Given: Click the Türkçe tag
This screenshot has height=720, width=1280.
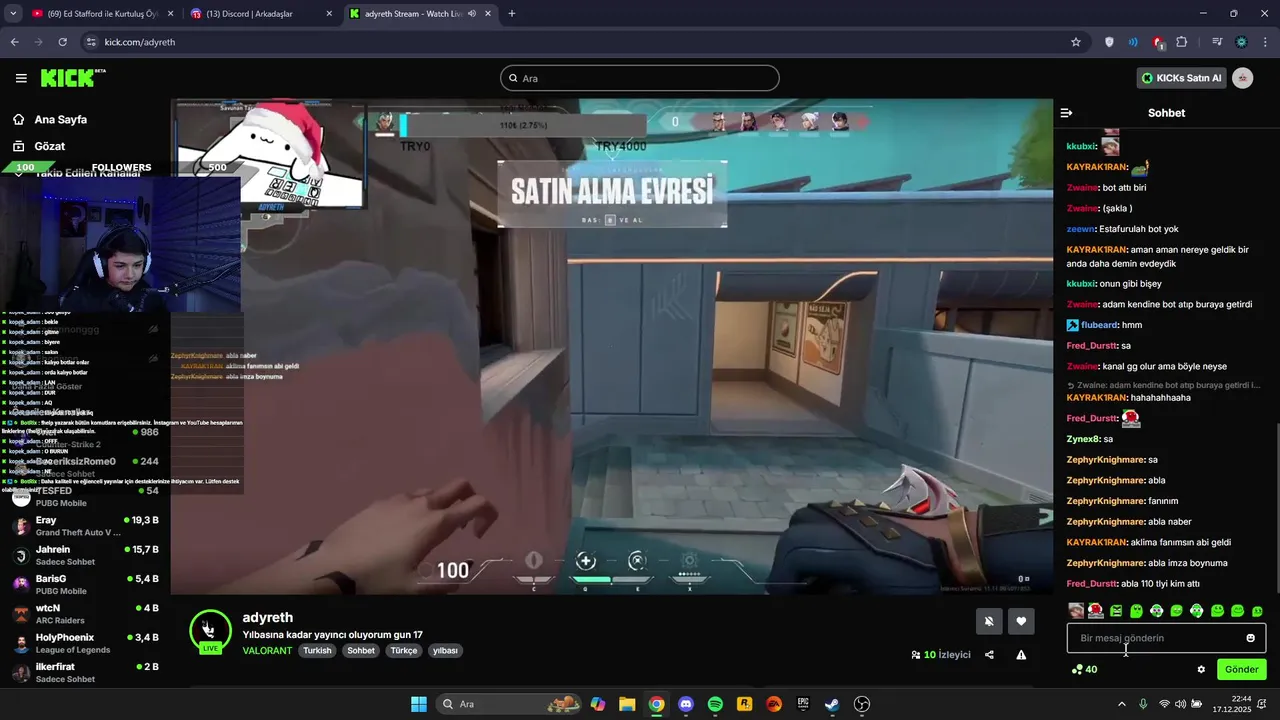Looking at the screenshot, I should coord(404,650).
